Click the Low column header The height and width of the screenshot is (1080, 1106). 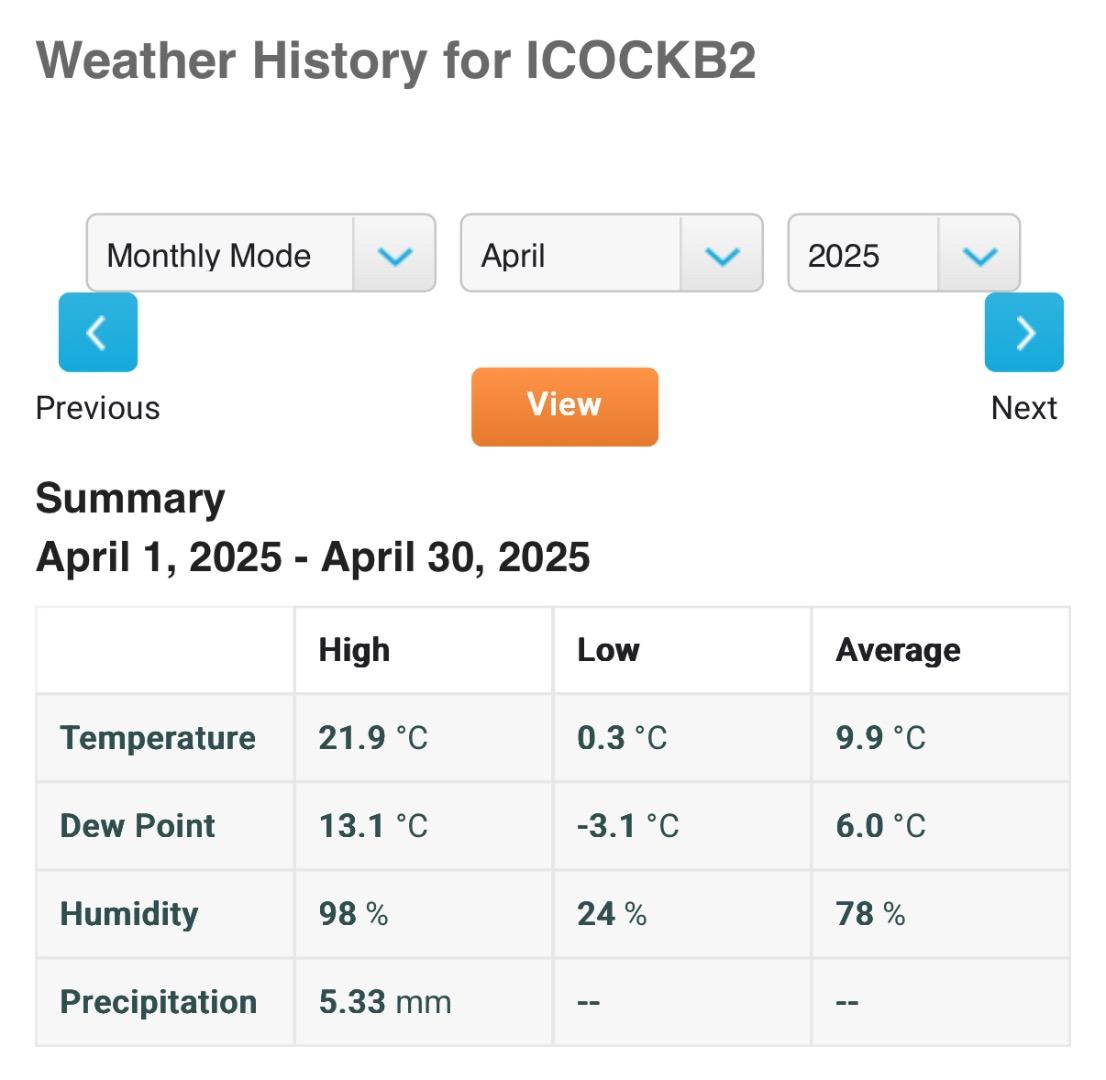pyautogui.click(x=608, y=650)
